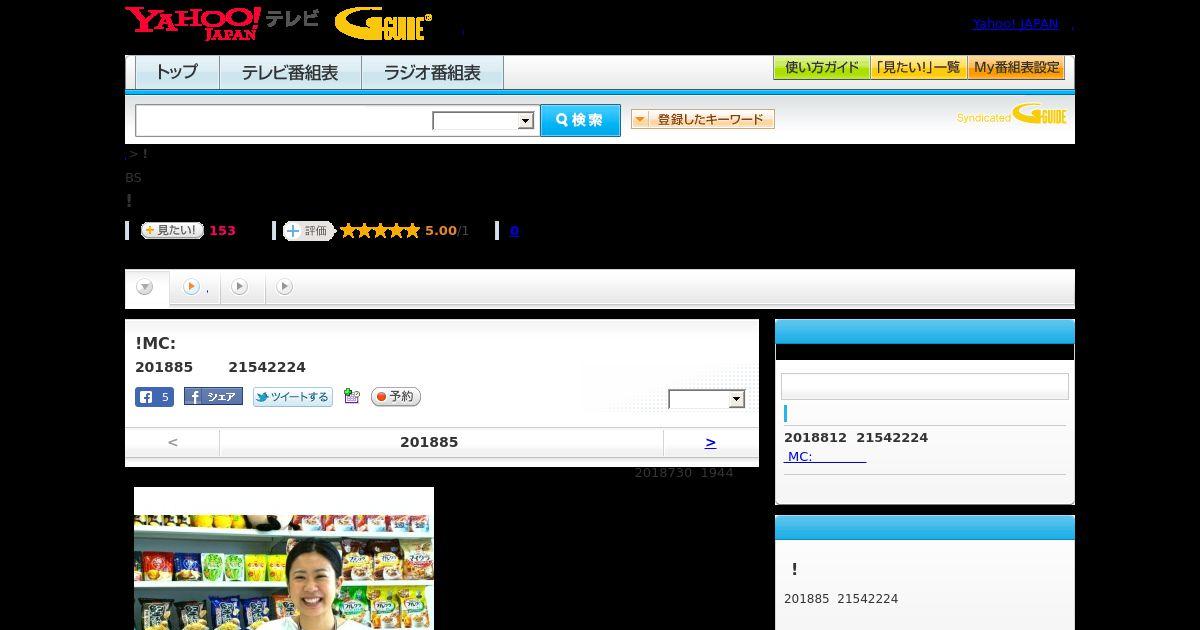Click the add-to-calendar icon
This screenshot has width=1200, height=630.
pyautogui.click(x=351, y=396)
